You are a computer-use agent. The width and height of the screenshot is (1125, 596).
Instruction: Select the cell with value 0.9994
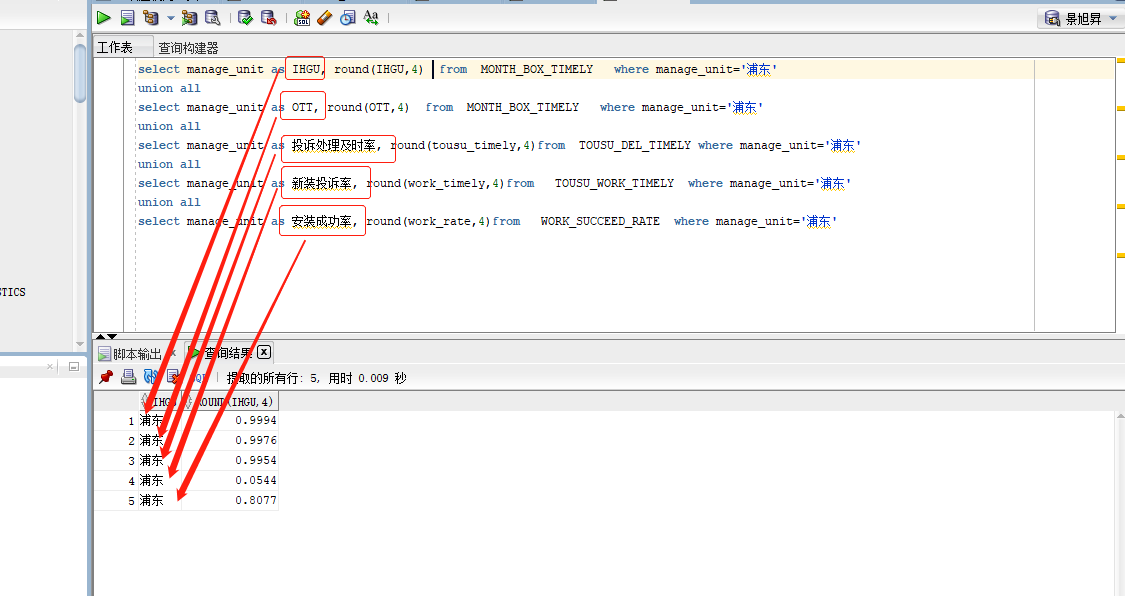pyautogui.click(x=230, y=420)
